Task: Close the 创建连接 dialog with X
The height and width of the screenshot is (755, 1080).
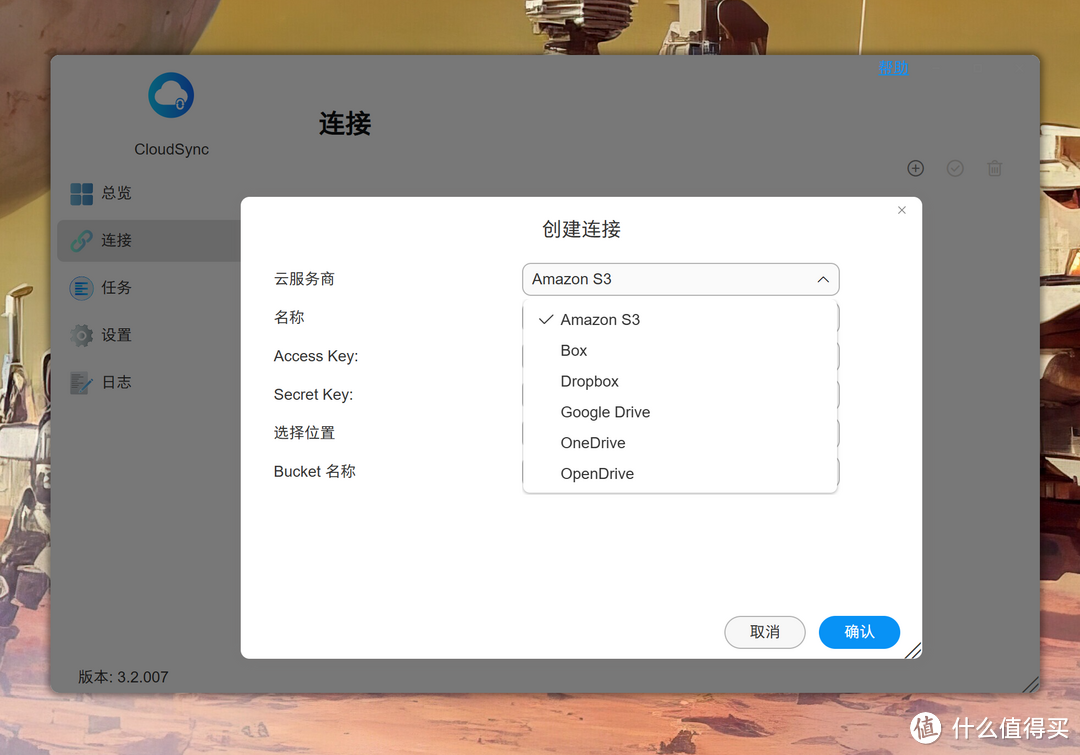Action: [902, 210]
